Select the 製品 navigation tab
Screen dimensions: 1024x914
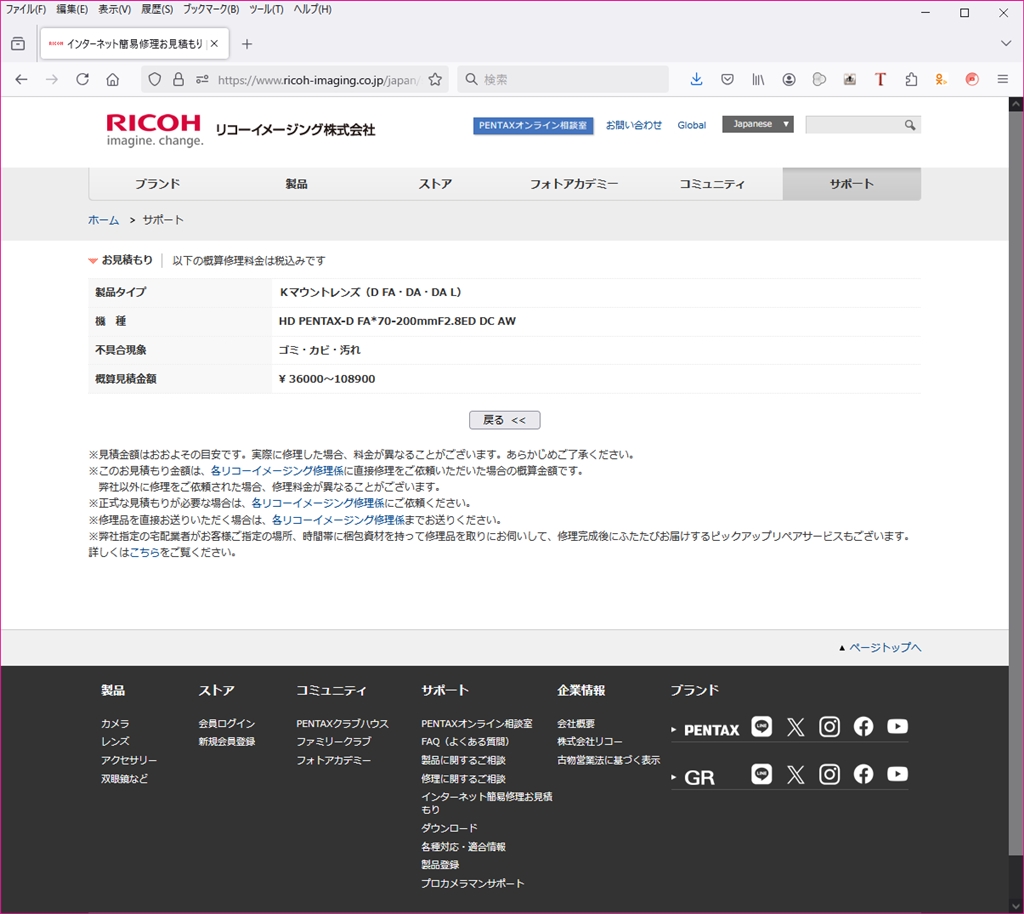(296, 184)
